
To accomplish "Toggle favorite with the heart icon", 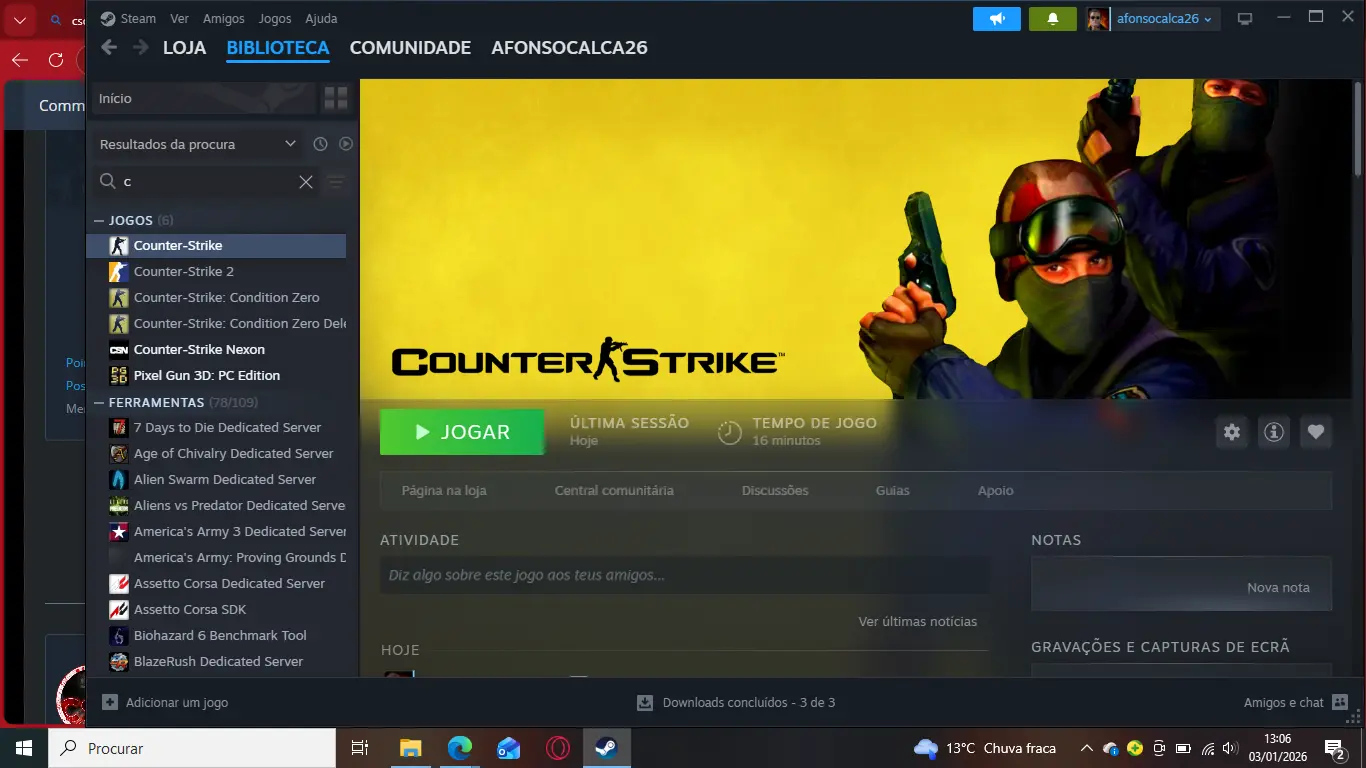I will (x=1316, y=432).
